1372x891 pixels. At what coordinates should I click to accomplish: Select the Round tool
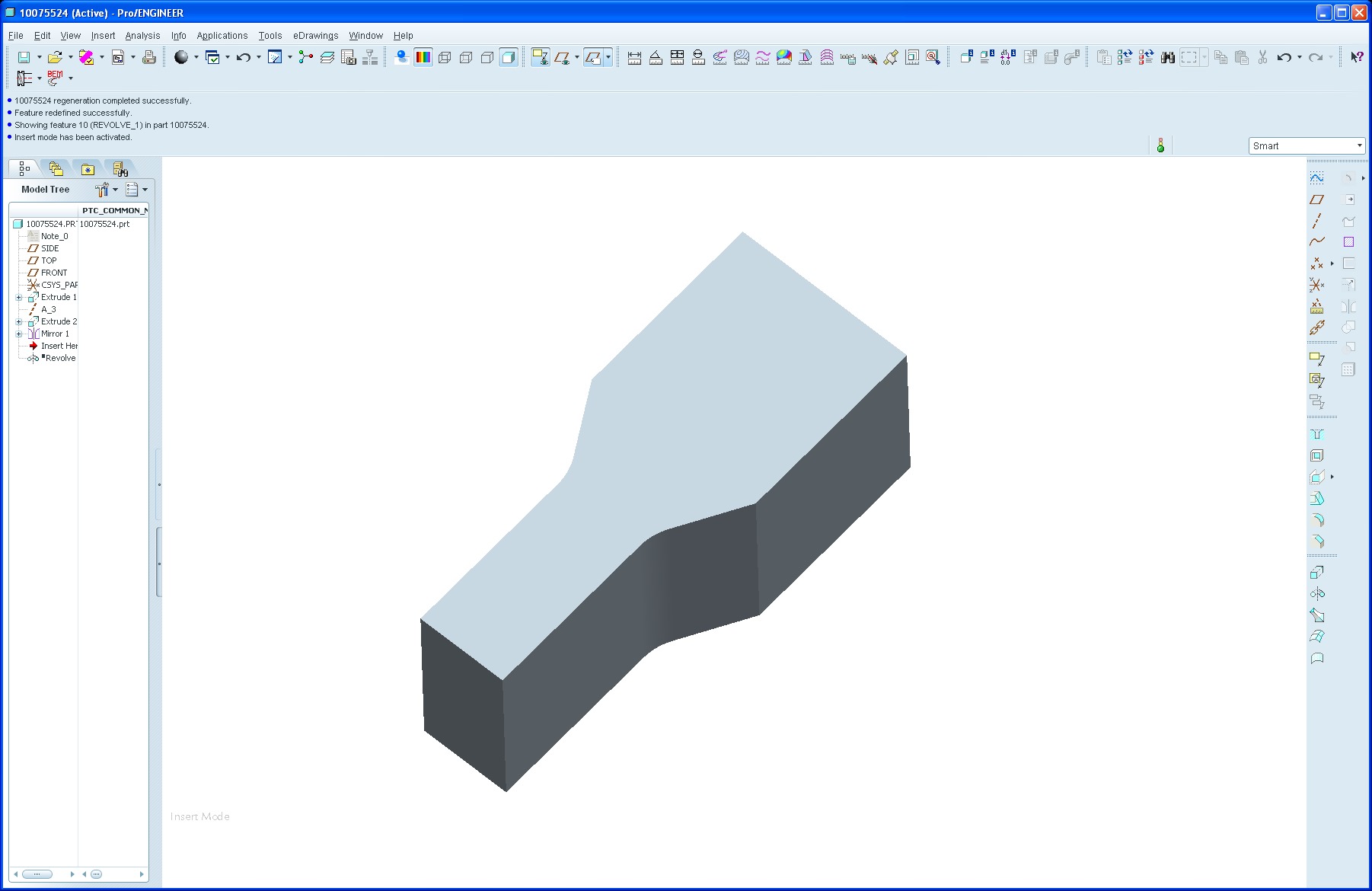point(1317,520)
